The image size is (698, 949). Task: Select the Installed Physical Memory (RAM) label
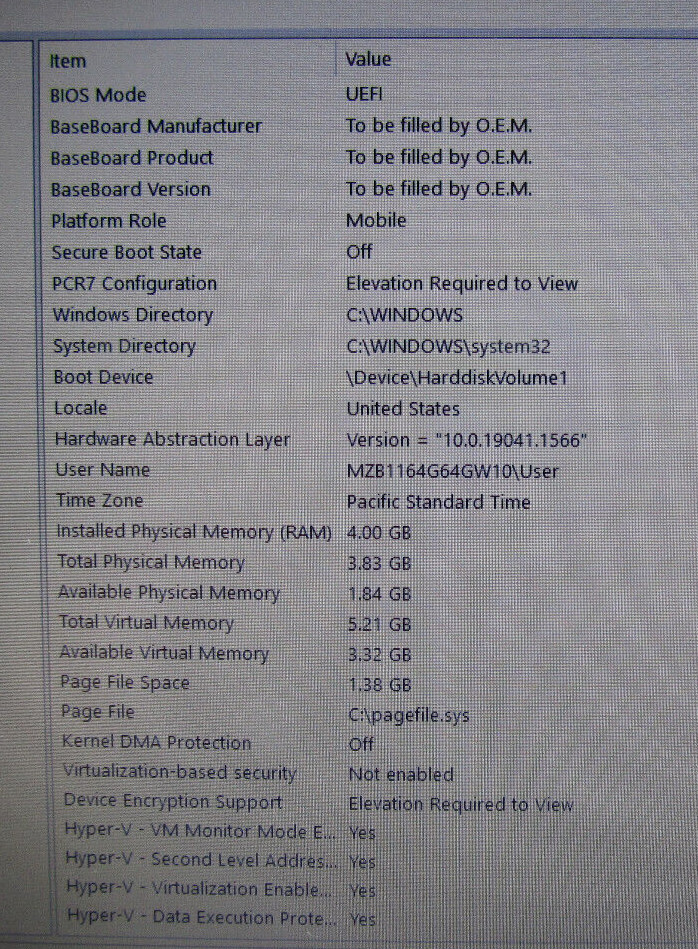194,531
